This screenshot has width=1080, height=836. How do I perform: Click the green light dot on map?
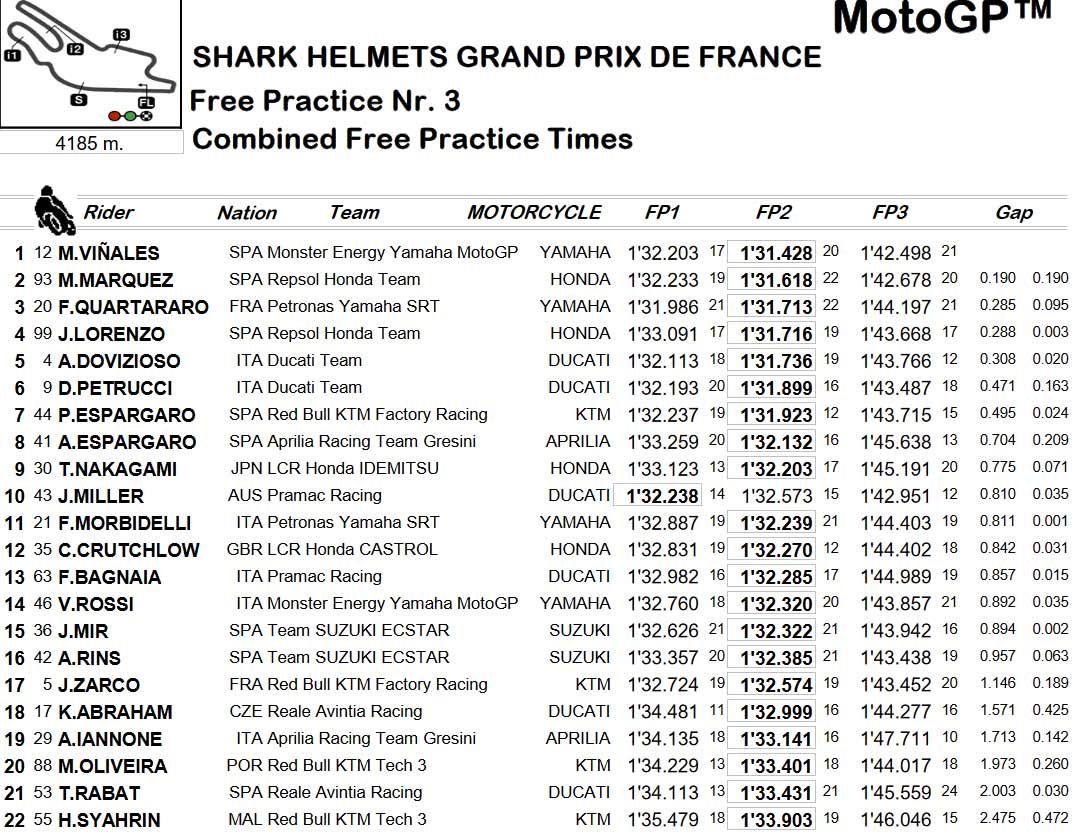(129, 116)
